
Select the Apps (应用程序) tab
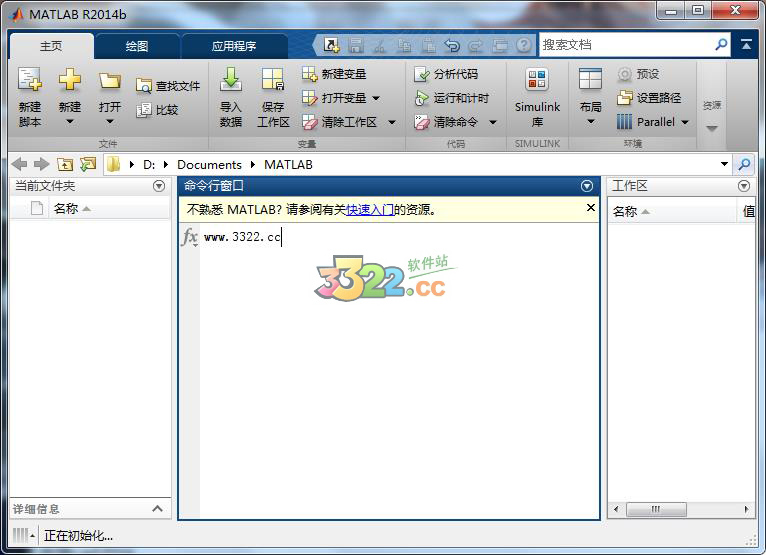point(234,46)
